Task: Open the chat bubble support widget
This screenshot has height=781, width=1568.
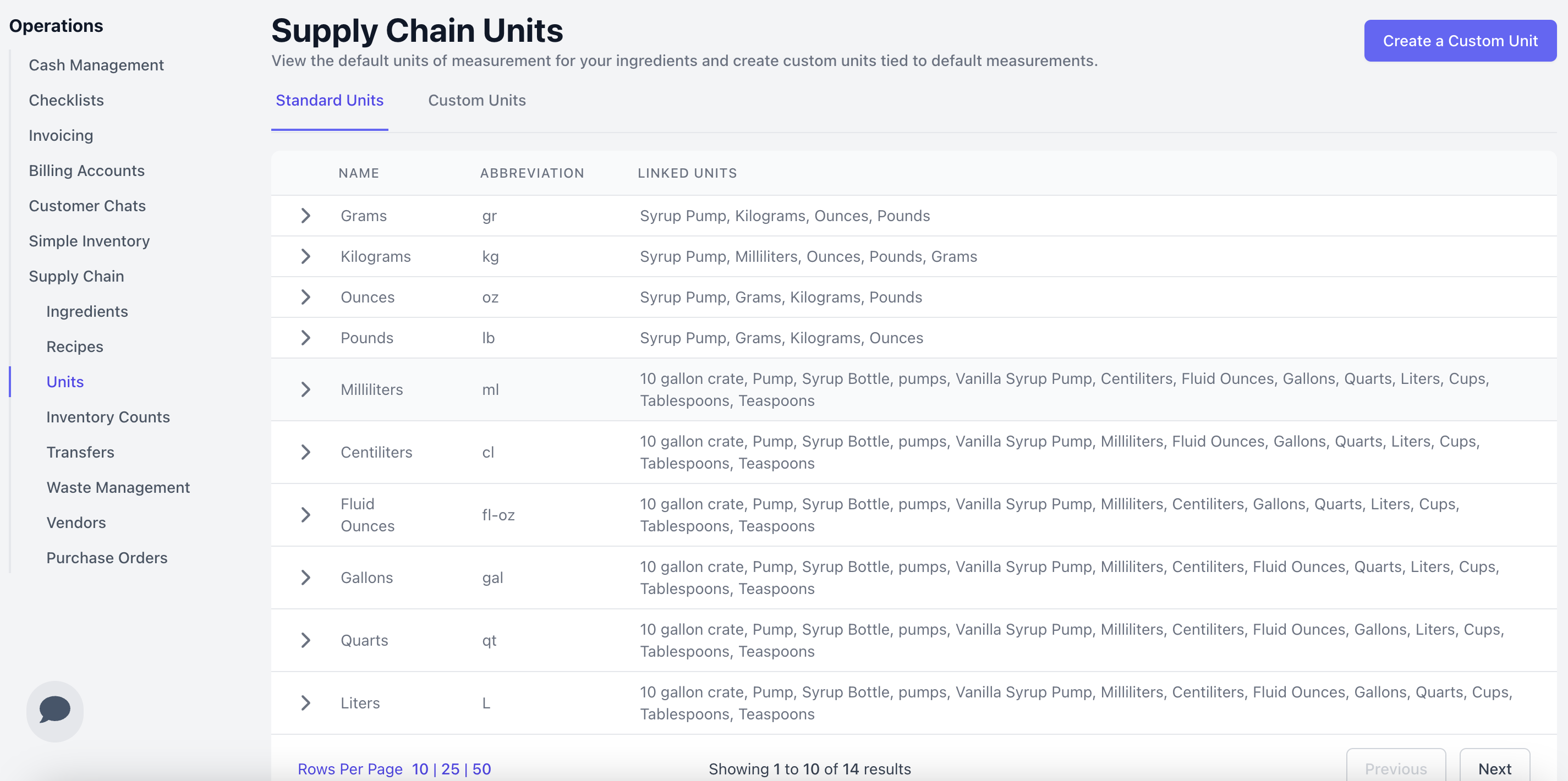Action: 55,711
